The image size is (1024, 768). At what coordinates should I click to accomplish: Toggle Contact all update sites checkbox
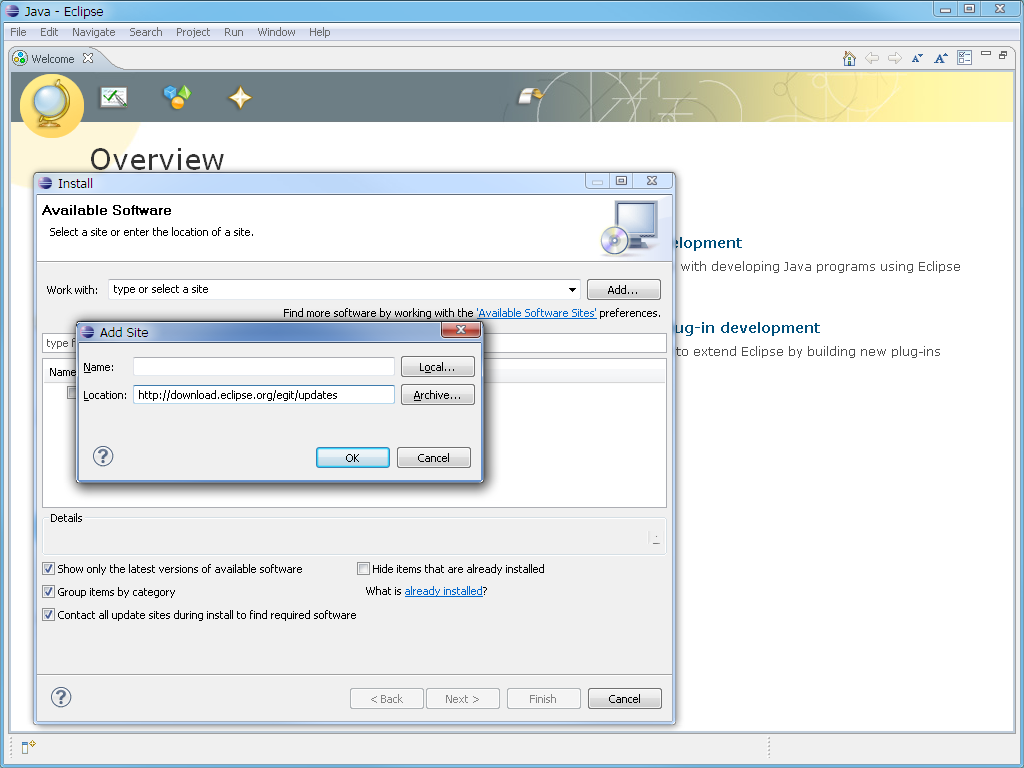(48, 615)
